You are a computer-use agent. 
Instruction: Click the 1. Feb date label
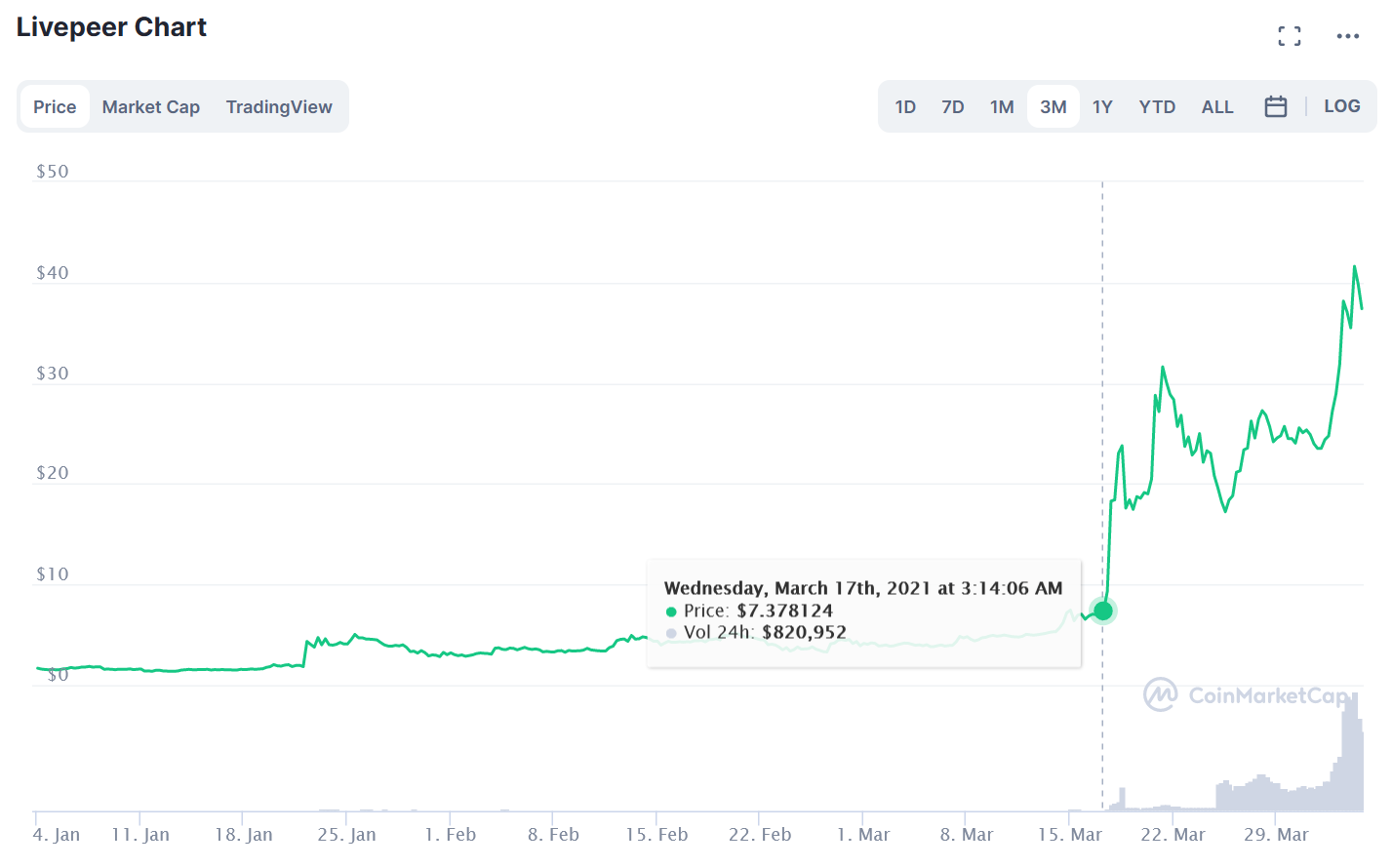451,835
